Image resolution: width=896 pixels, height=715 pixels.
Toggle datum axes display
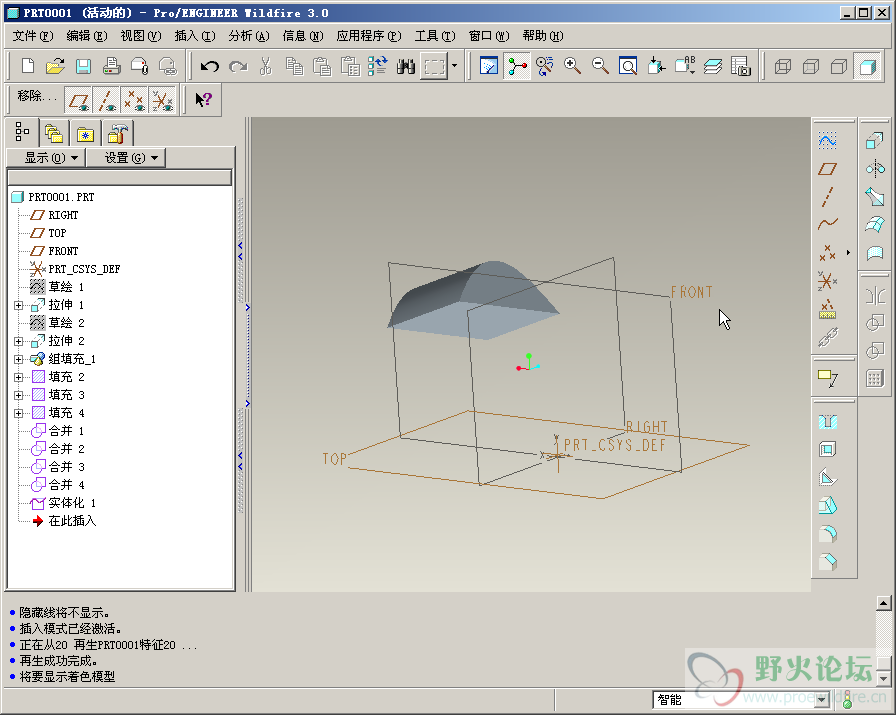point(107,101)
